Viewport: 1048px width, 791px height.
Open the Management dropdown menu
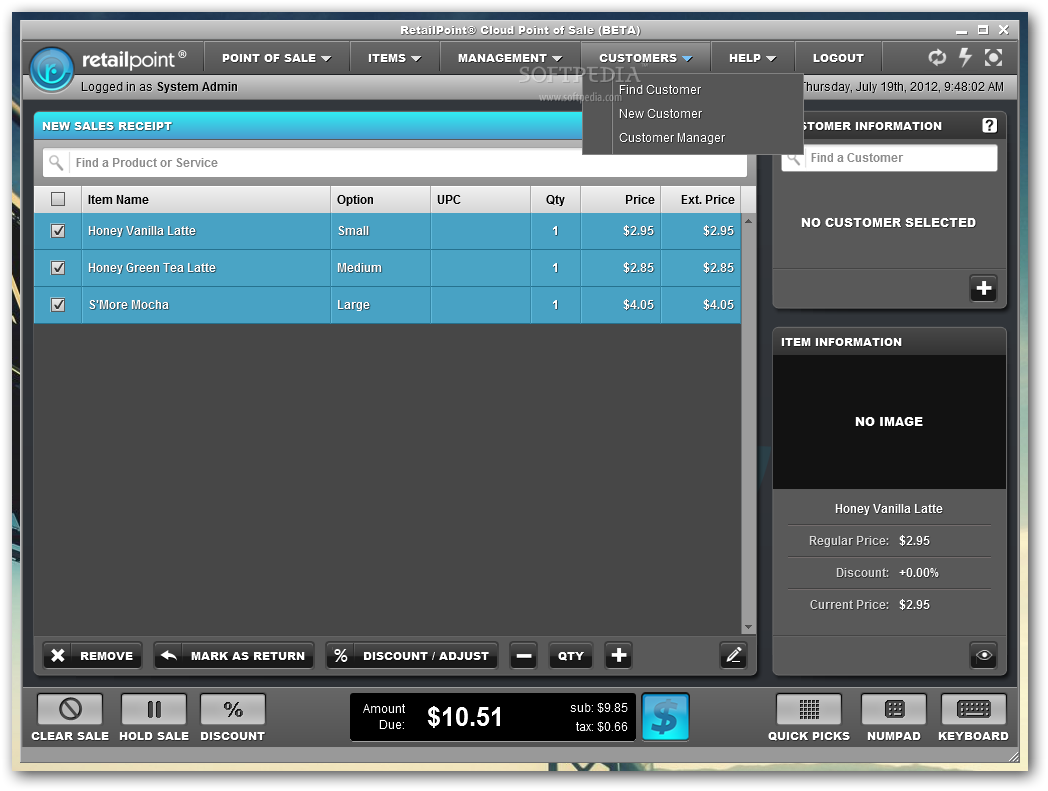(510, 58)
